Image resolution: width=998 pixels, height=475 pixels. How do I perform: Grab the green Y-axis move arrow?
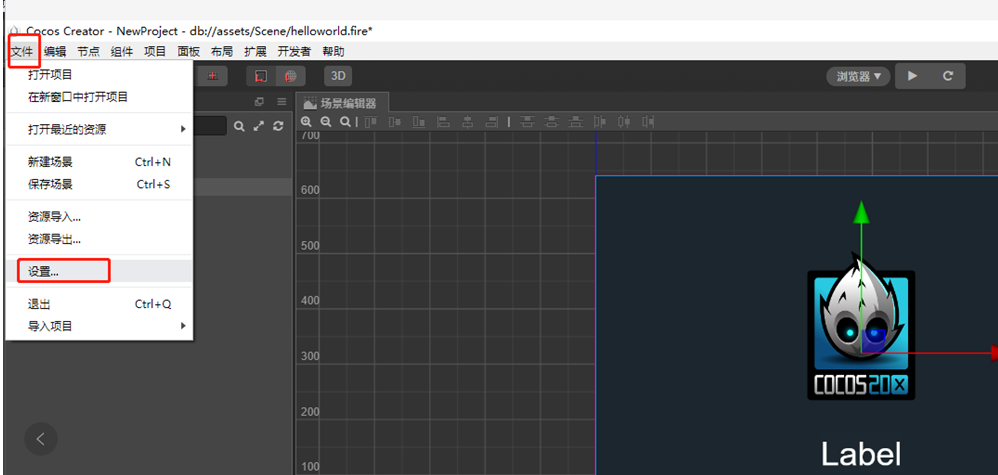(x=861, y=212)
